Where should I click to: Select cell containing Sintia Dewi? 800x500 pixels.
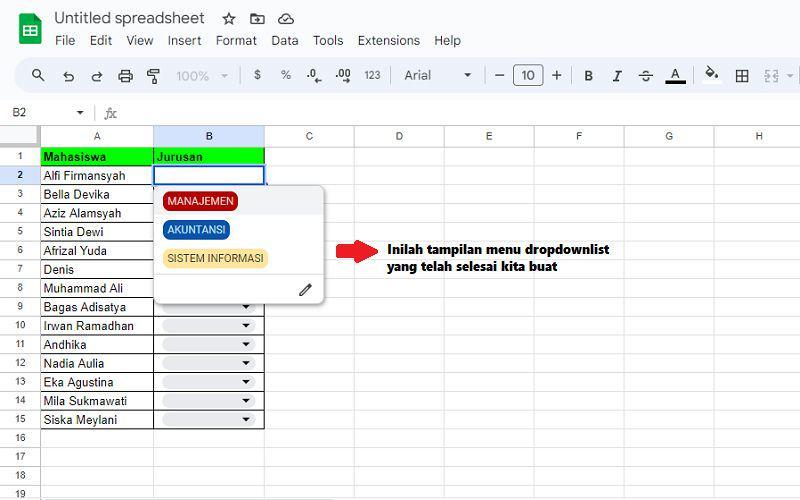tap(97, 232)
